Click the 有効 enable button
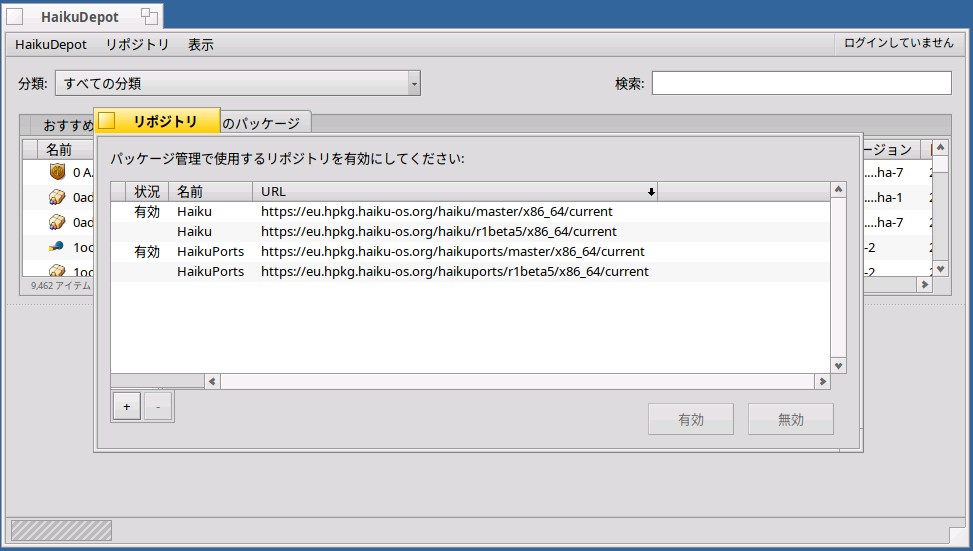Image resolution: width=973 pixels, height=551 pixels. pos(691,419)
